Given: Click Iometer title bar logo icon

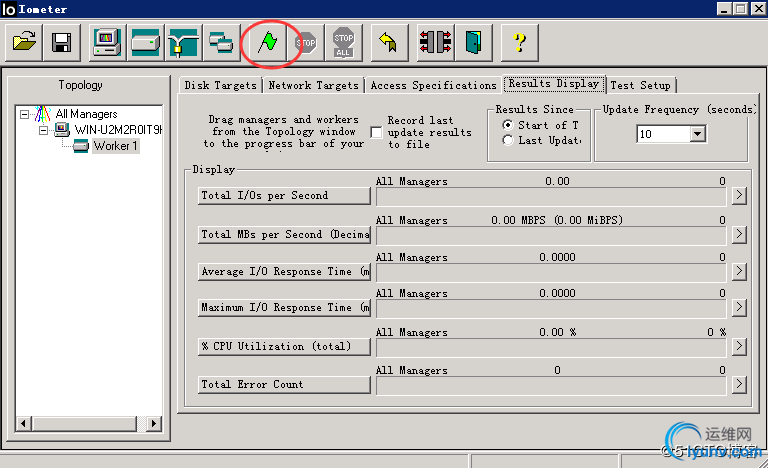Looking at the screenshot, I should [x=9, y=9].
